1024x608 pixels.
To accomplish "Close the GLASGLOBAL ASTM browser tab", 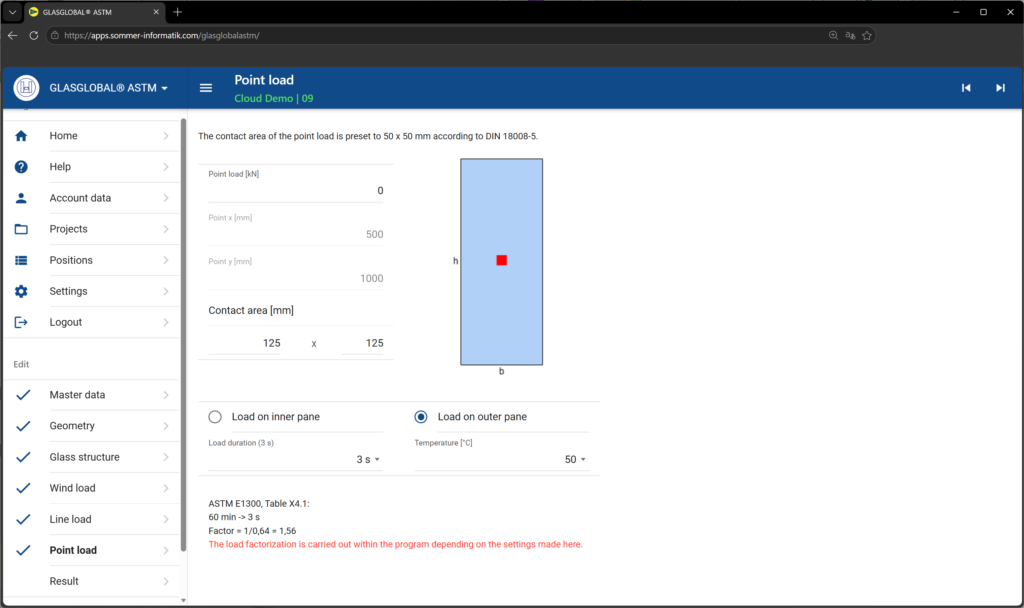I will (156, 12).
